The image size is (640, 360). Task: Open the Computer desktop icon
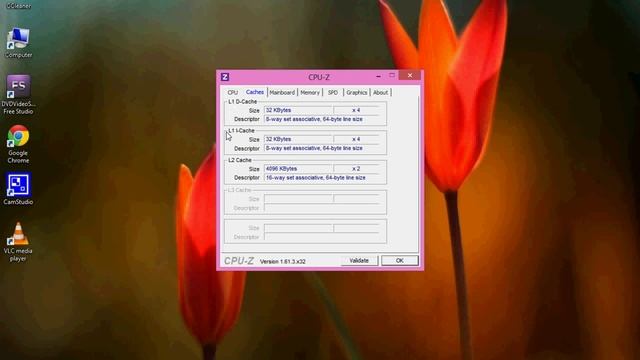point(18,43)
